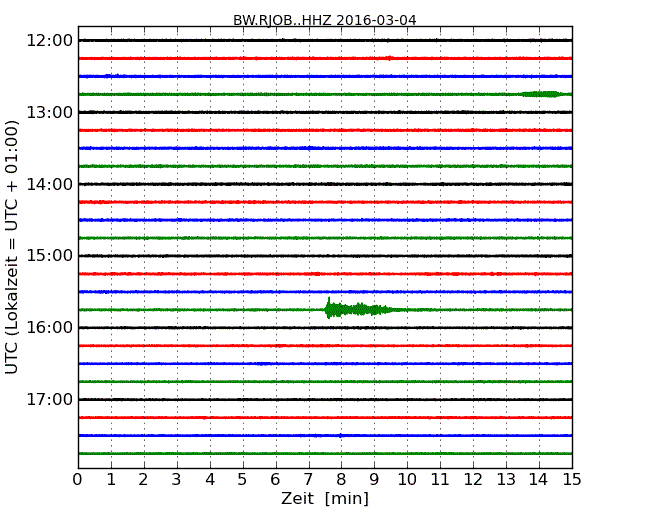Viewport: 650px width, 520px height.
Task: Click the small green signal burst before 13:00
Action: click(x=541, y=94)
